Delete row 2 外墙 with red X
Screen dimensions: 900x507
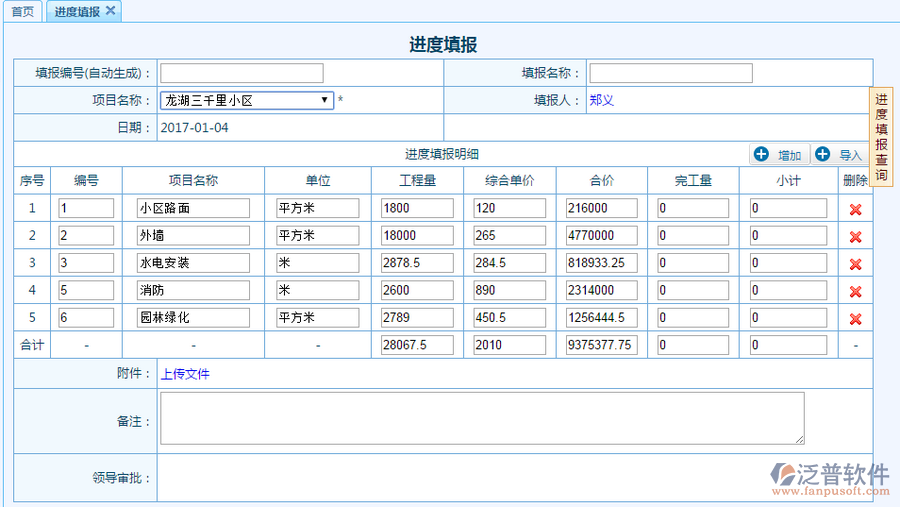point(855,237)
